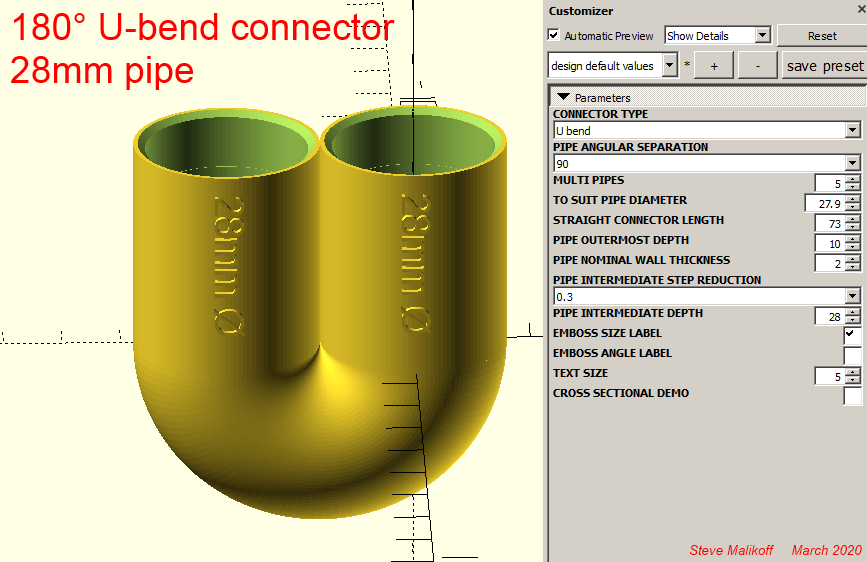
Task: Open the design default values preset dropdown
Action: (x=613, y=66)
